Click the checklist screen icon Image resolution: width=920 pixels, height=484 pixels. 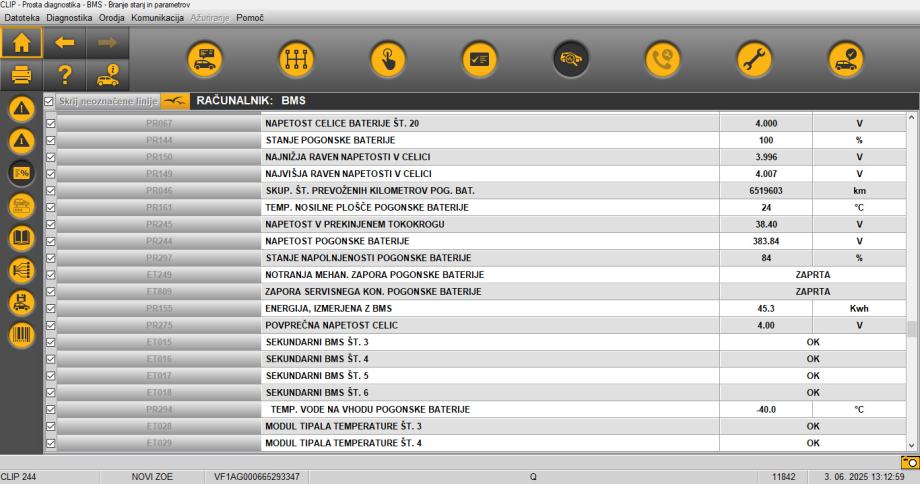[479, 59]
